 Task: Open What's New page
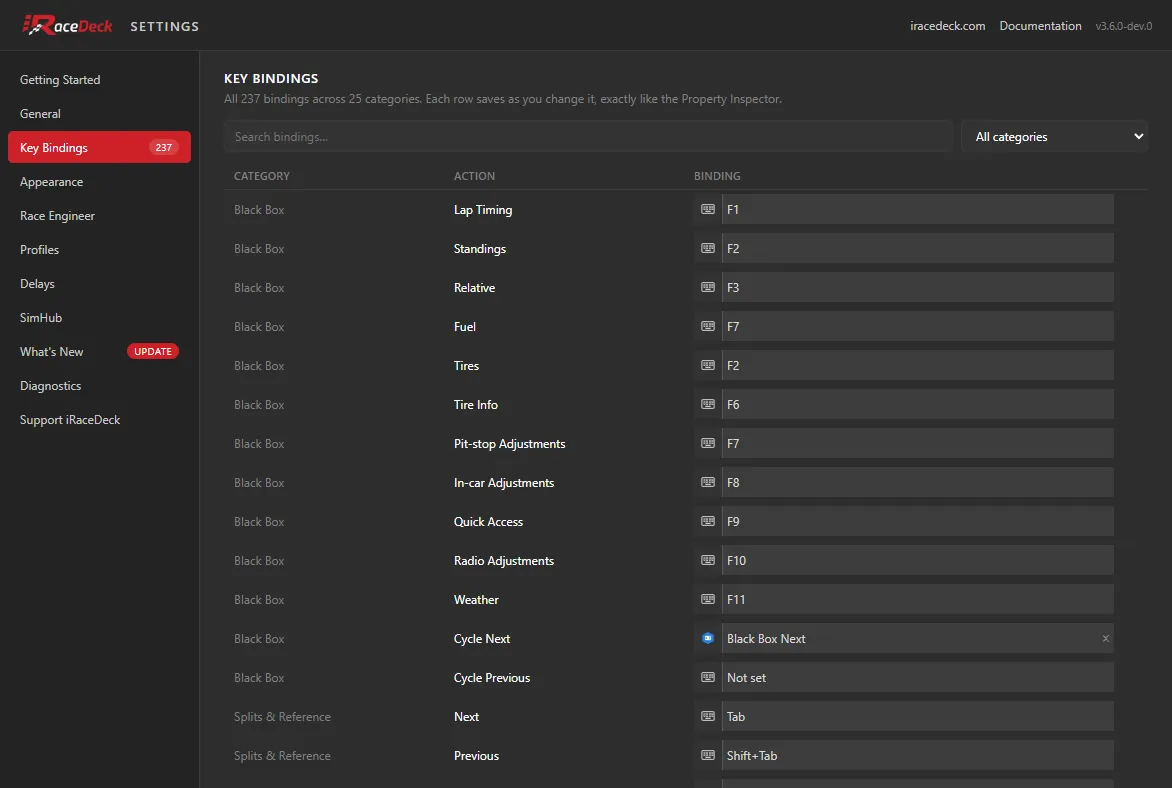point(52,351)
